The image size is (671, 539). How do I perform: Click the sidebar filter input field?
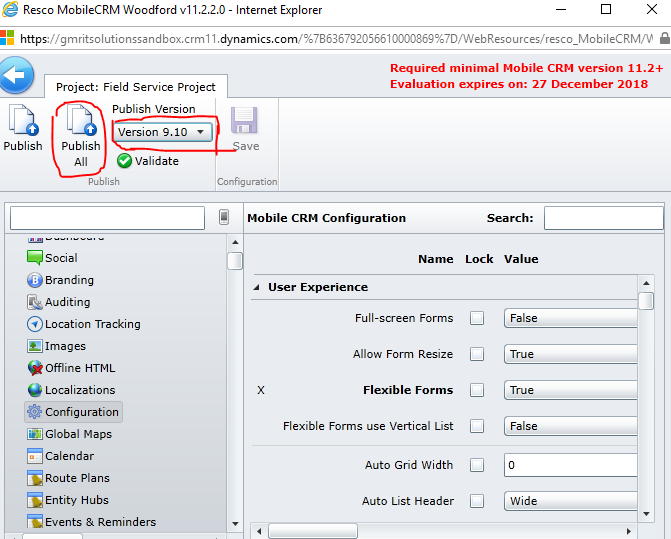pos(107,218)
